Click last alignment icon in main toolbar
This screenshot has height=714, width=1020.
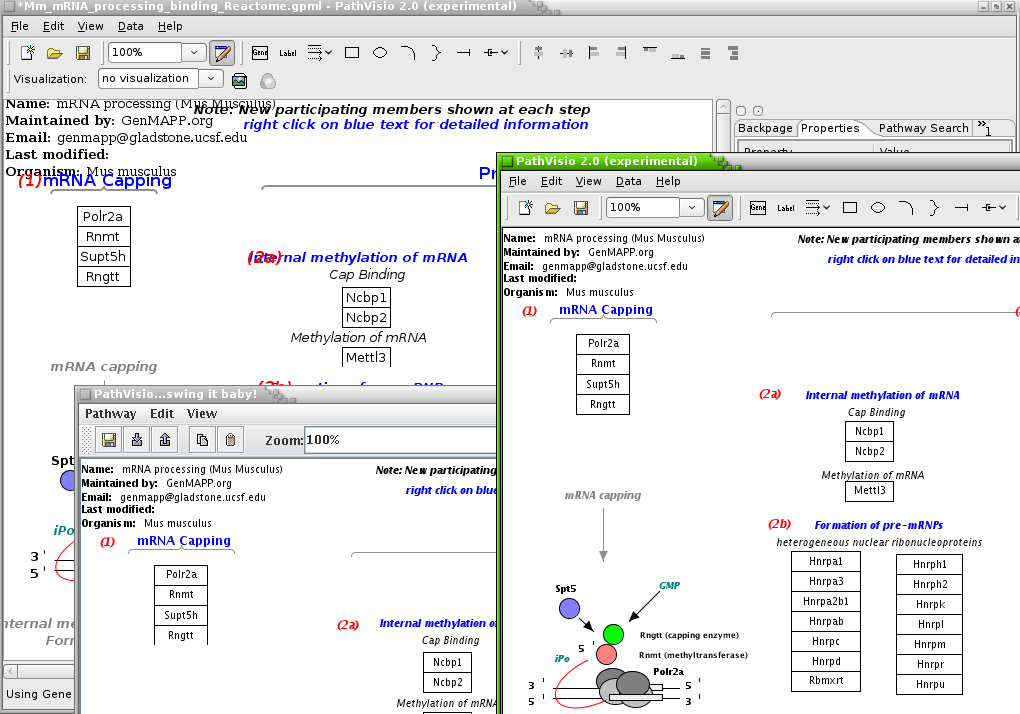(x=733, y=53)
